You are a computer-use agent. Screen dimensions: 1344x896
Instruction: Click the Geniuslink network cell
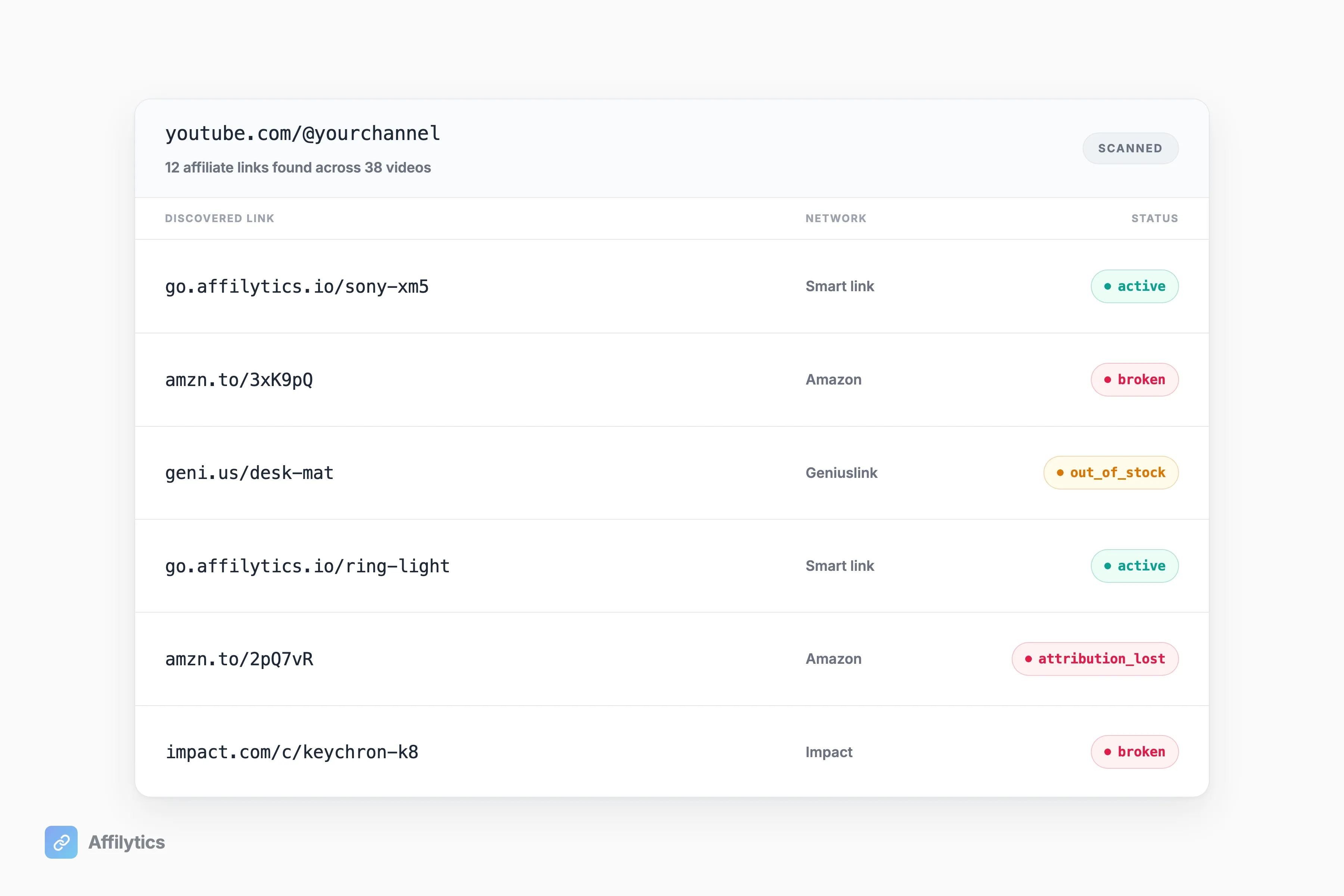(841, 473)
